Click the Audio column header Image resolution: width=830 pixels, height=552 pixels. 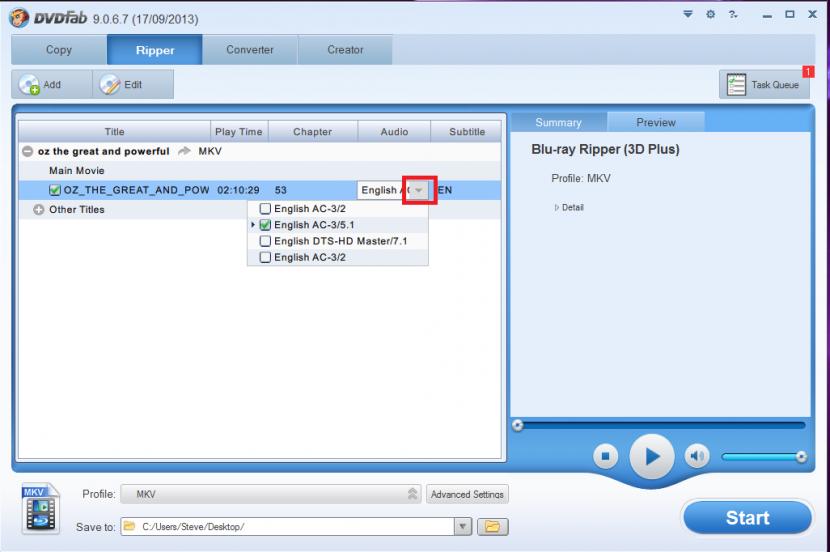[394, 132]
